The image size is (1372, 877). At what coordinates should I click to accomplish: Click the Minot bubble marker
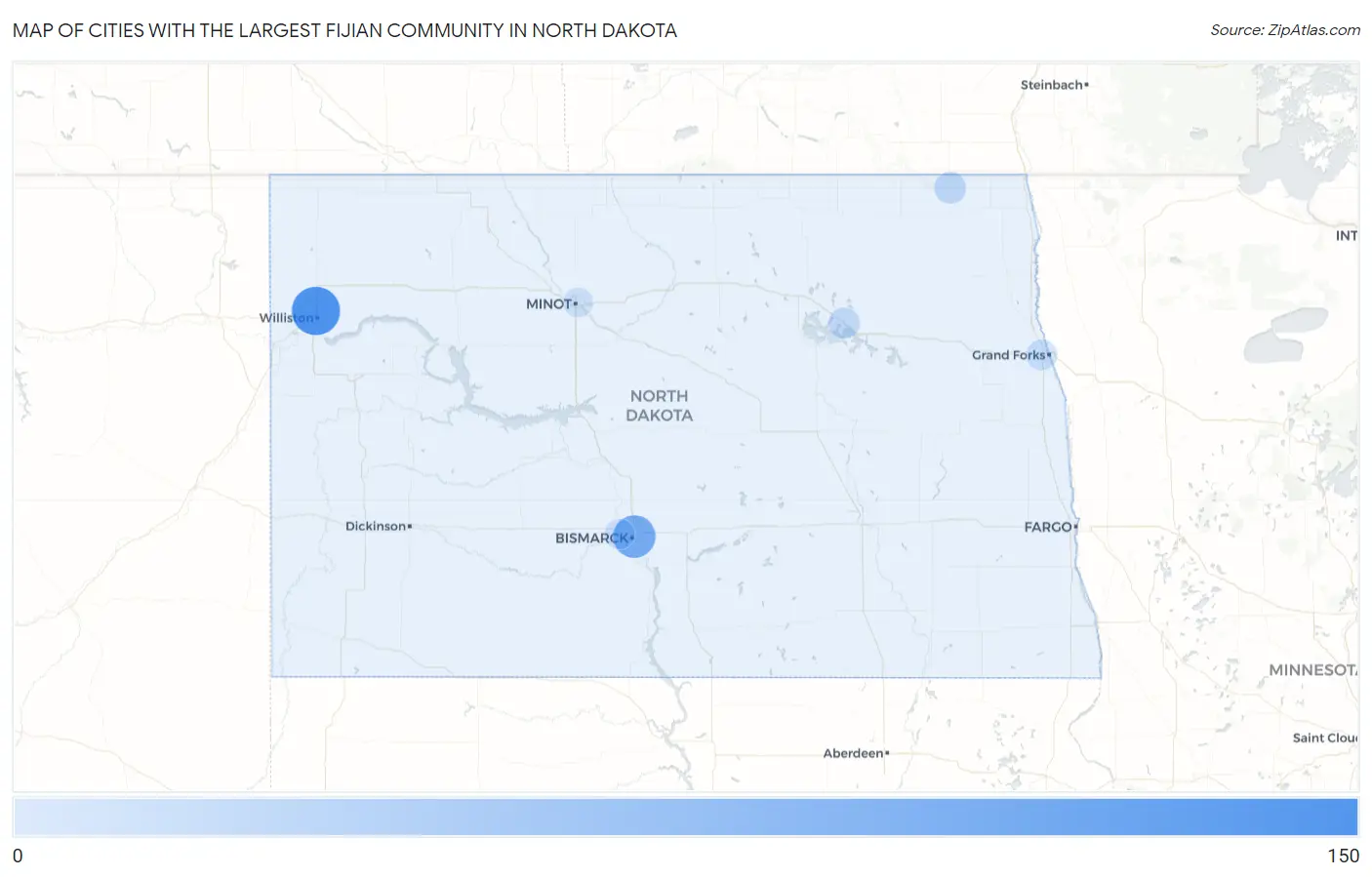point(578,302)
